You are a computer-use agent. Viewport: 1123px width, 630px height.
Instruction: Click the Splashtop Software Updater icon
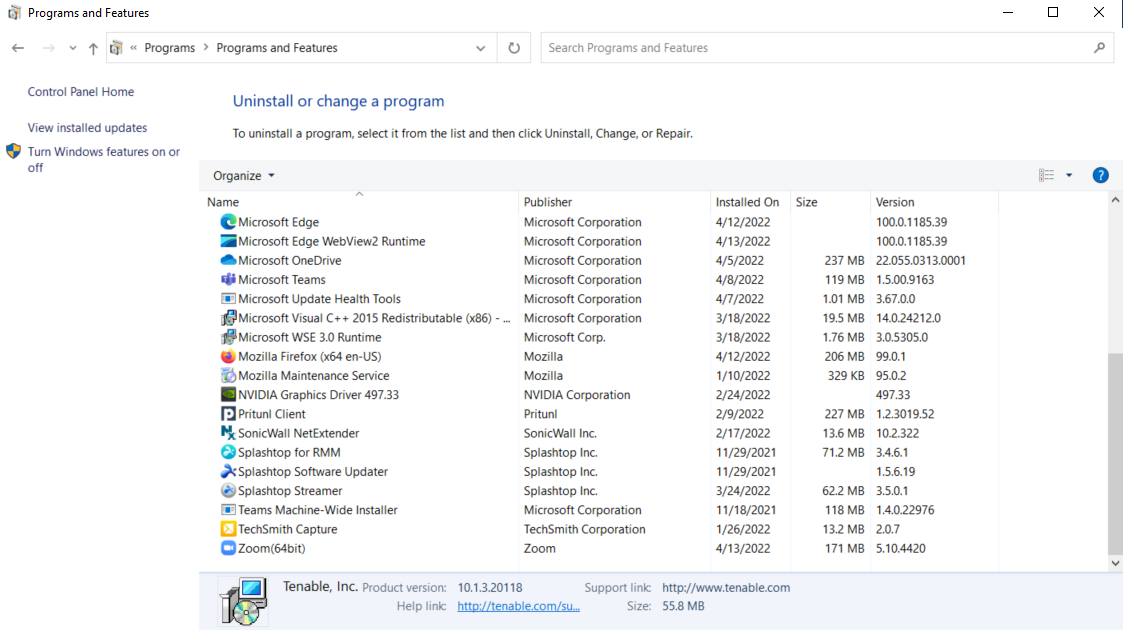click(228, 471)
